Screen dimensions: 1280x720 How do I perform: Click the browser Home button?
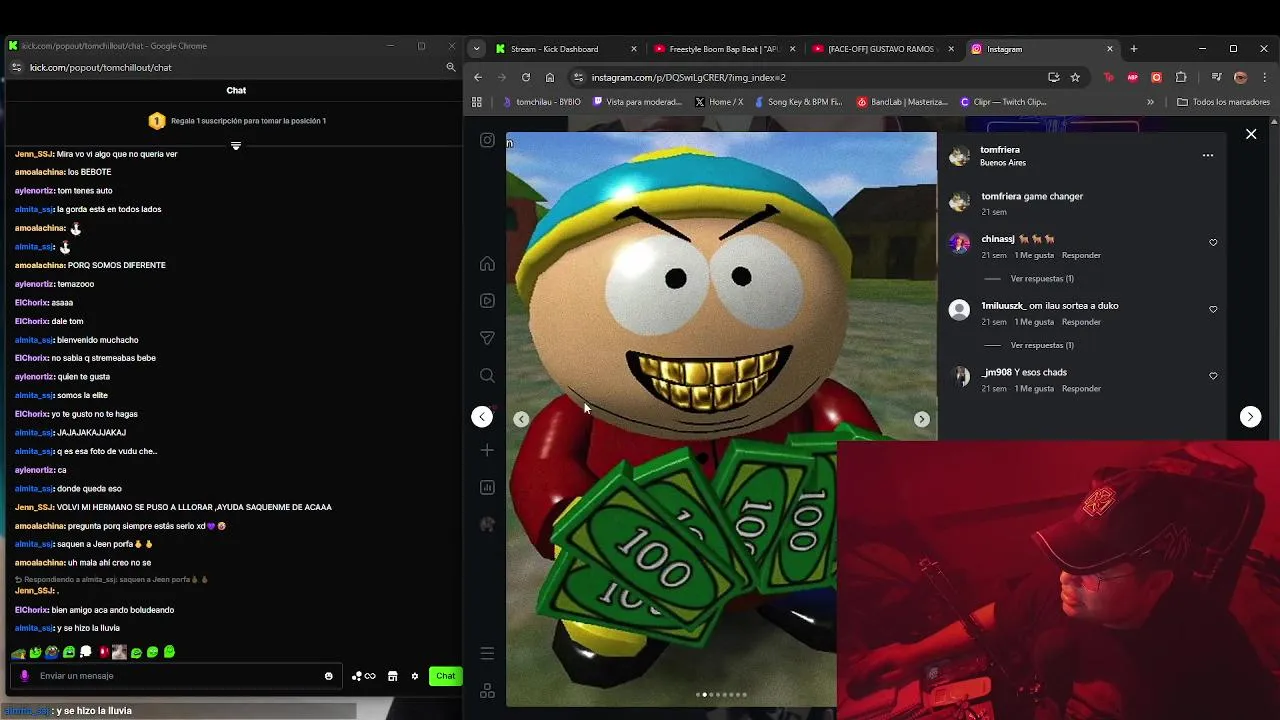550,77
